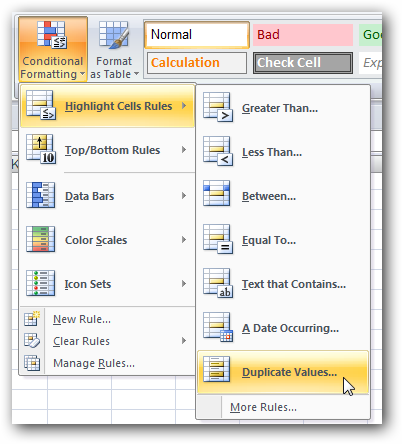402x444 pixels.
Task: Select the Text that Contains... rule
Action: click(x=283, y=284)
